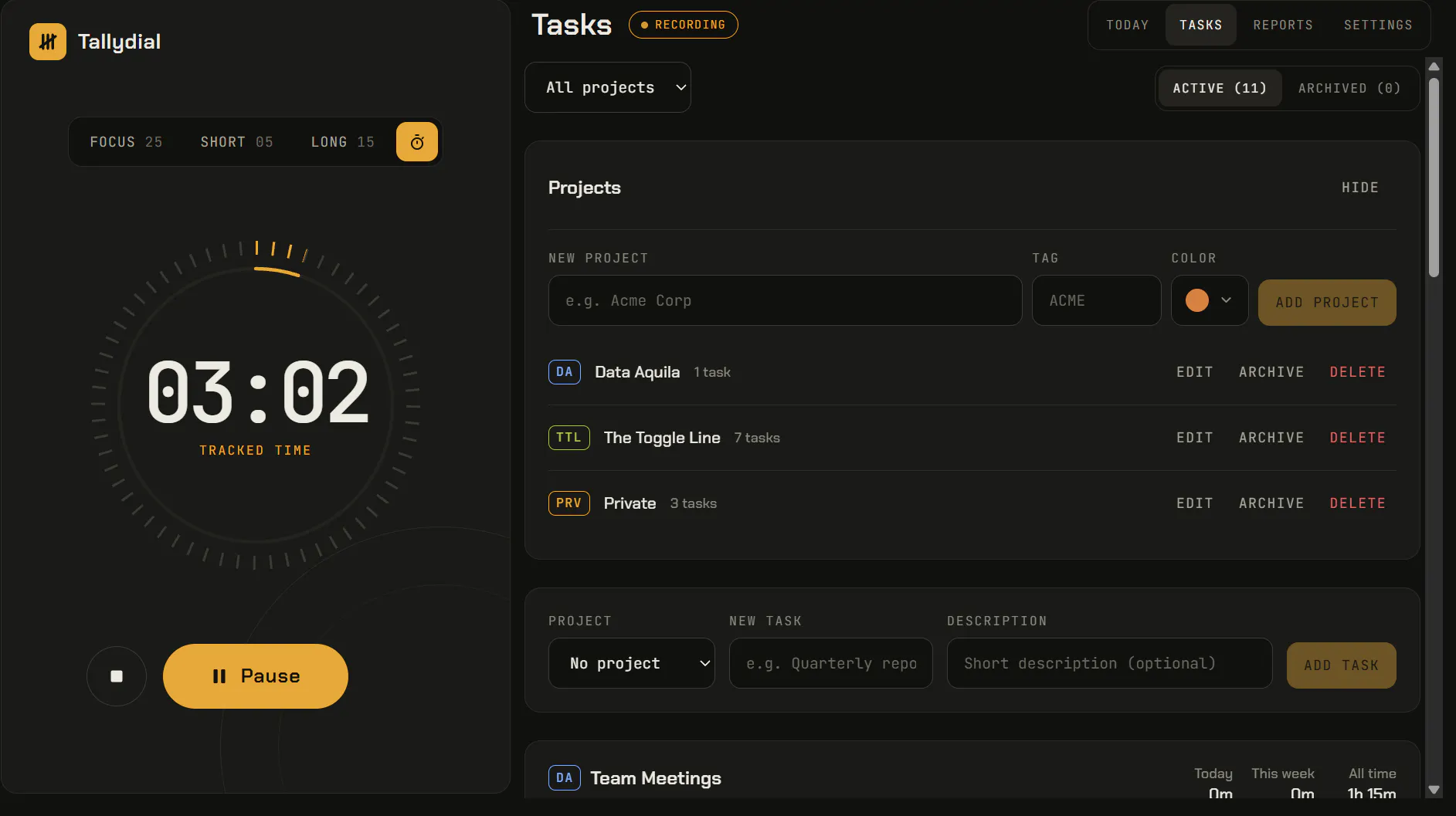This screenshot has height=816, width=1456.
Task: Click the ADD TASK button
Action: (x=1342, y=665)
